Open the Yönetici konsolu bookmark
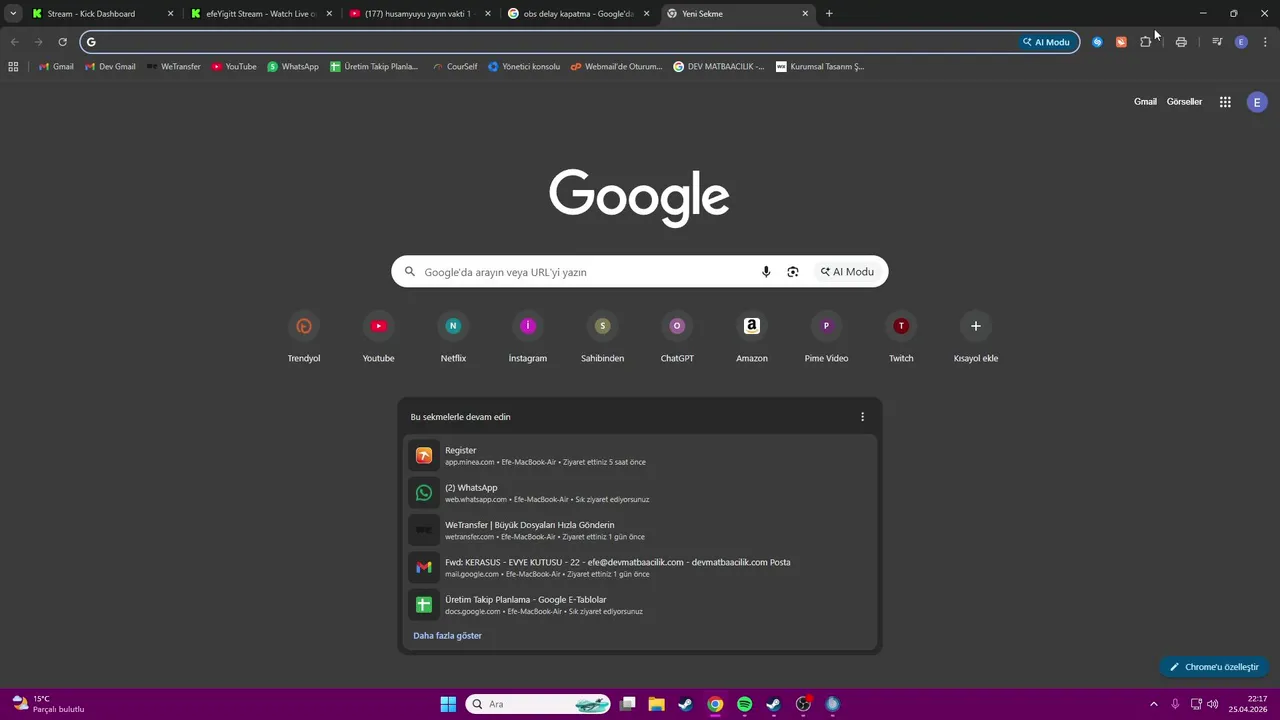The image size is (1280, 720). 524,67
